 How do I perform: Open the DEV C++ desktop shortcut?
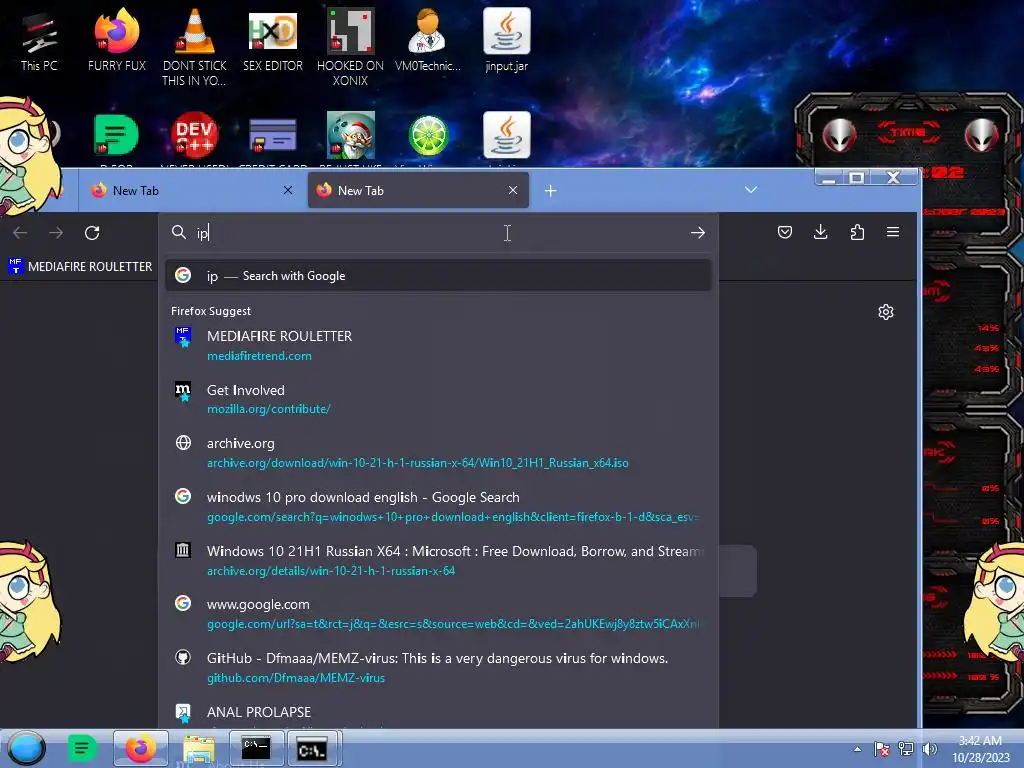[x=195, y=136]
